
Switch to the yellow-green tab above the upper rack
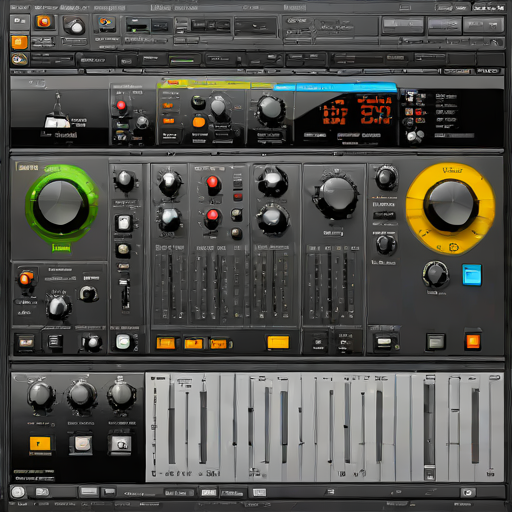204,84
